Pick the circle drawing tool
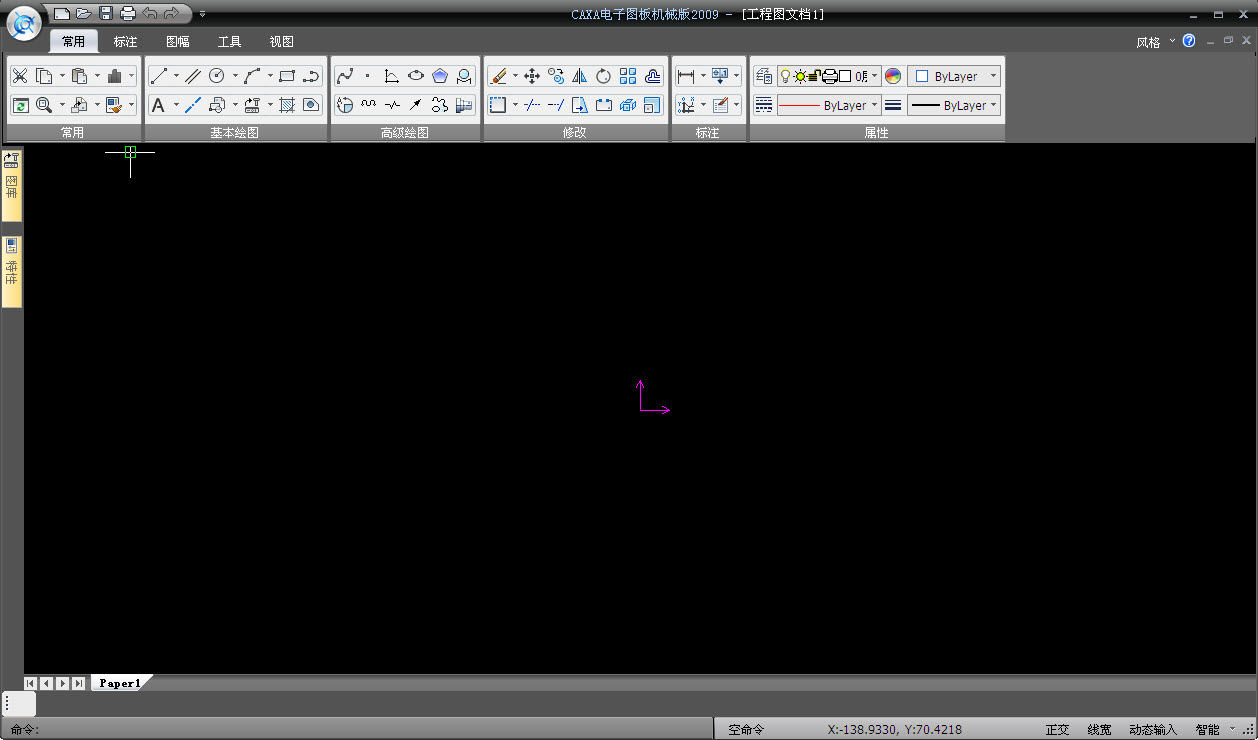Viewport: 1258px width, 740px height. point(217,76)
